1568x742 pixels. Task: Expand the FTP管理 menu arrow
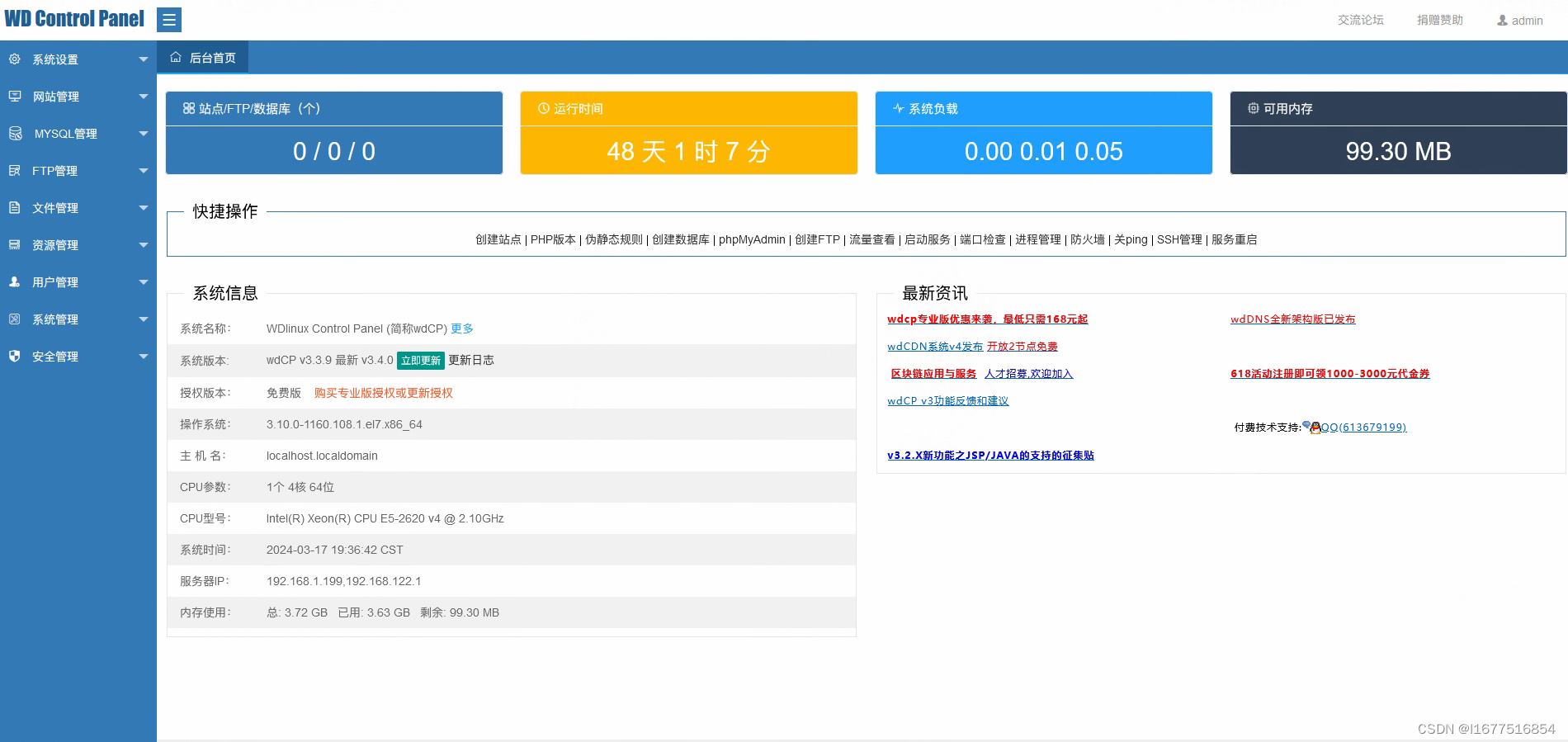144,171
